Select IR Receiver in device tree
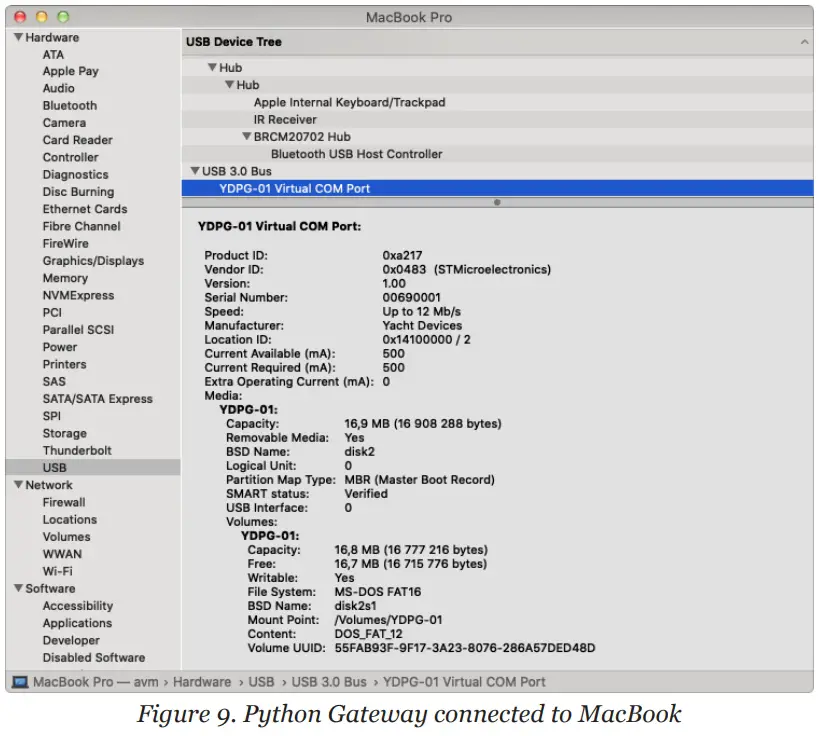Viewport: 819px width, 736px height. pyautogui.click(x=285, y=119)
